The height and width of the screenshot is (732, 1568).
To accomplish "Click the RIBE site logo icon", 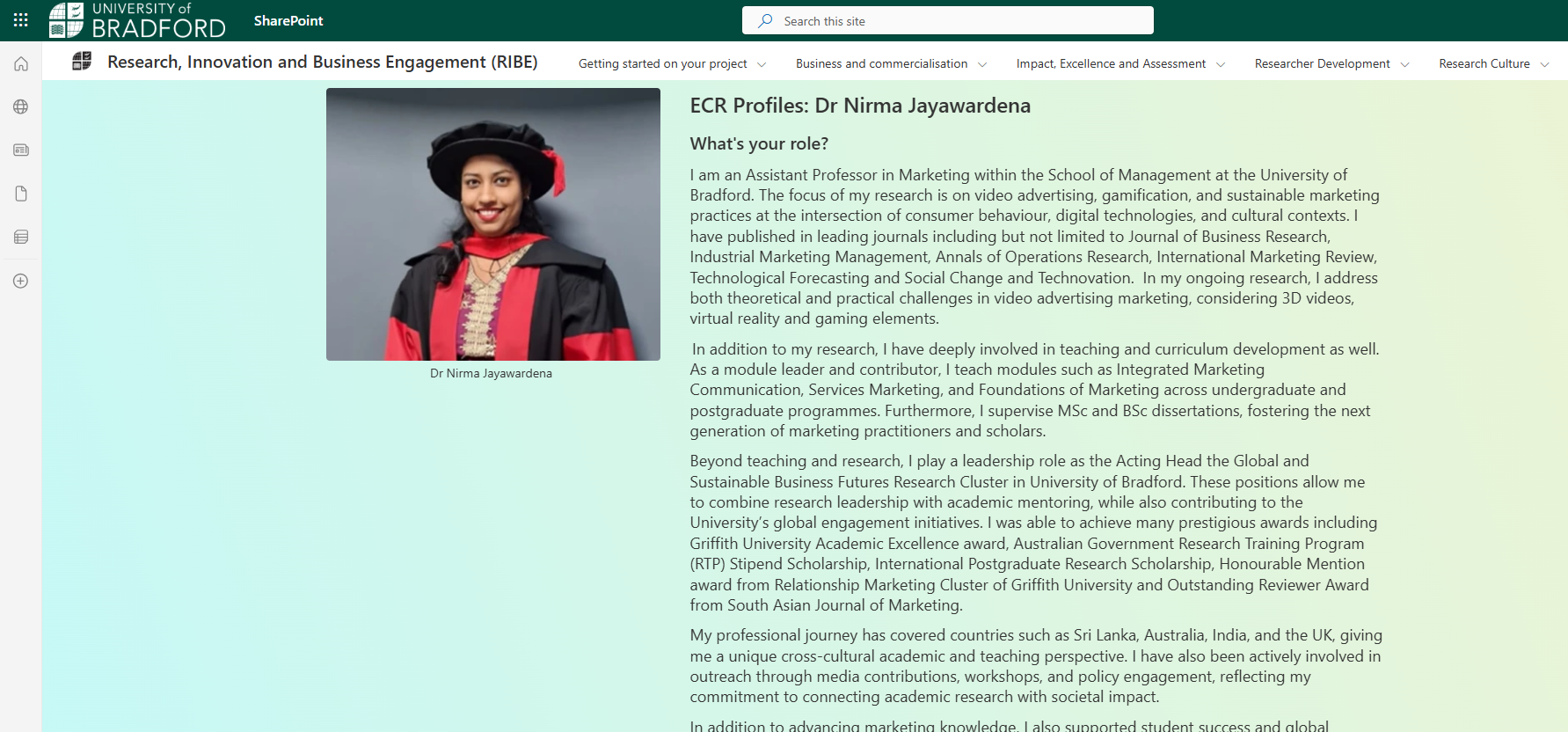I will pos(82,62).
